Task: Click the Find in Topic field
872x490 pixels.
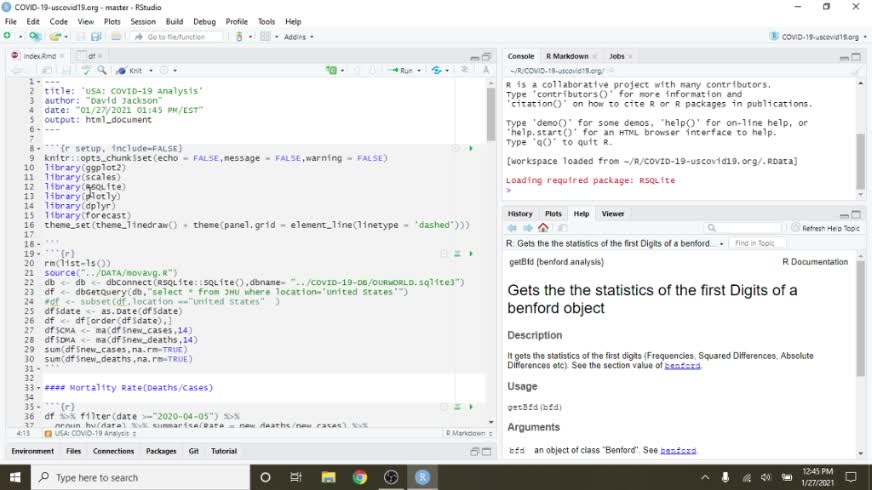Action: tap(757, 244)
